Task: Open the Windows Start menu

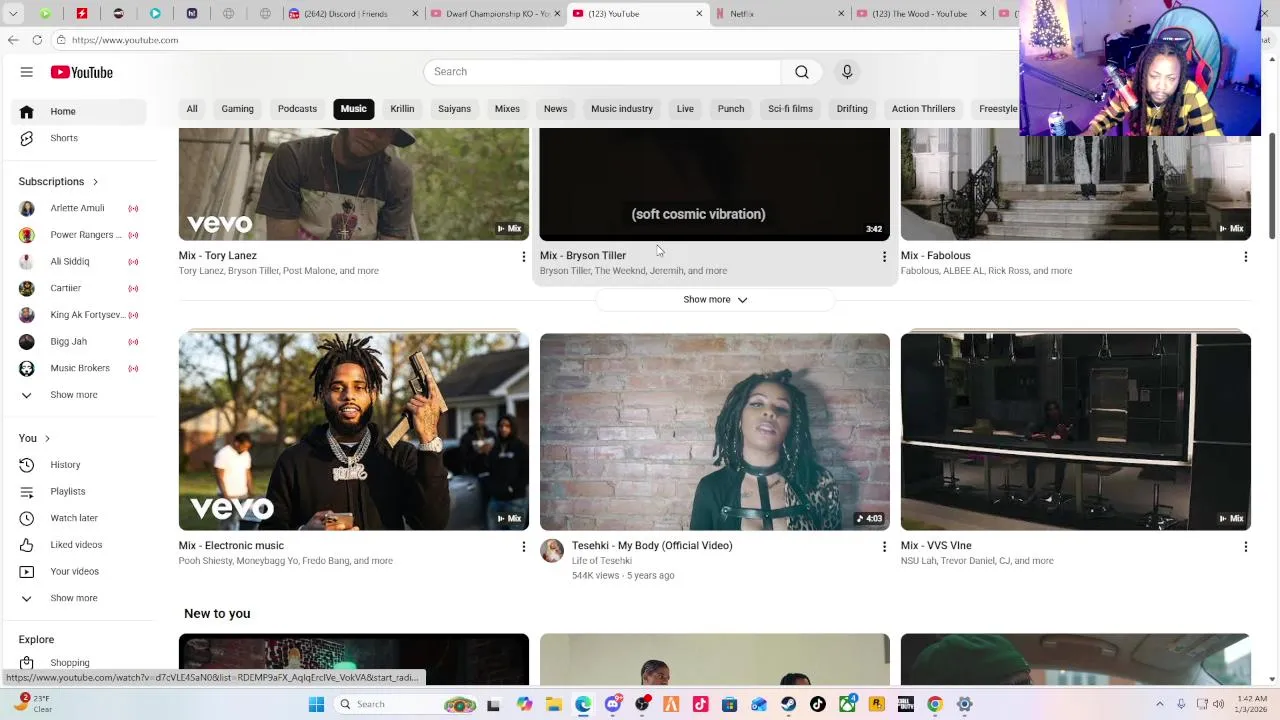Action: point(316,705)
